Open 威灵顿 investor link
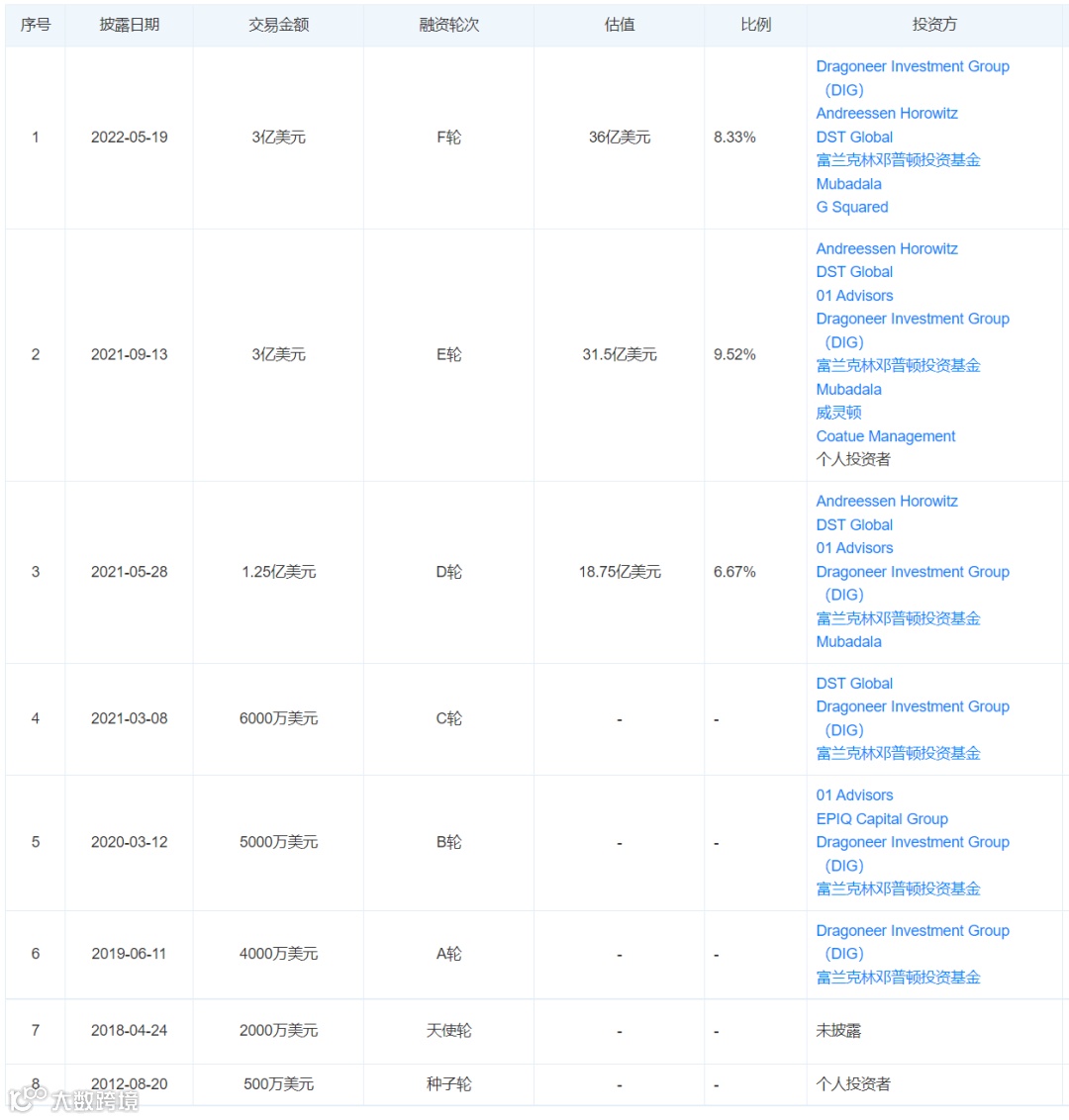 tap(839, 413)
